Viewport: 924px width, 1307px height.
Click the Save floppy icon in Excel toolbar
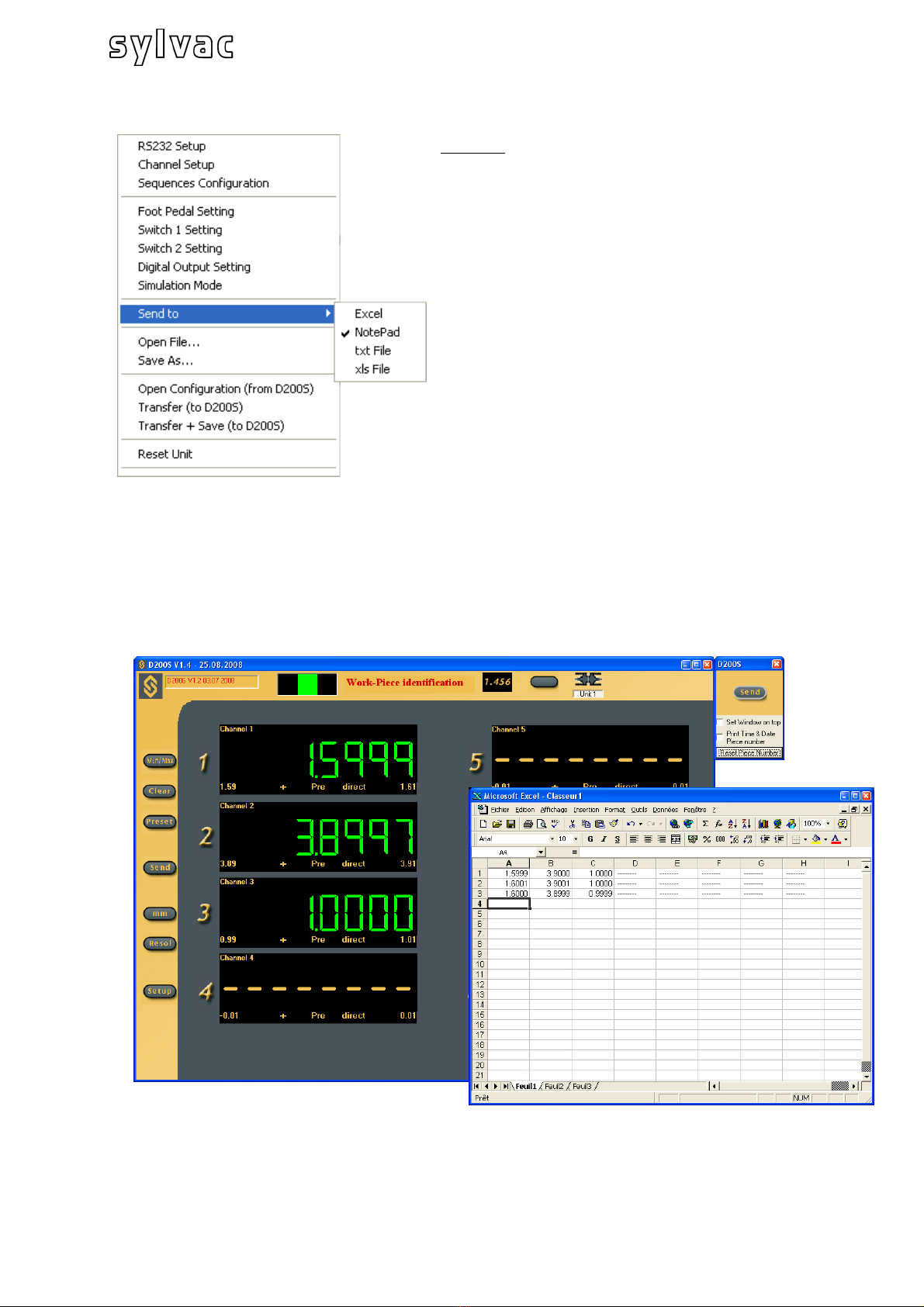click(510, 824)
